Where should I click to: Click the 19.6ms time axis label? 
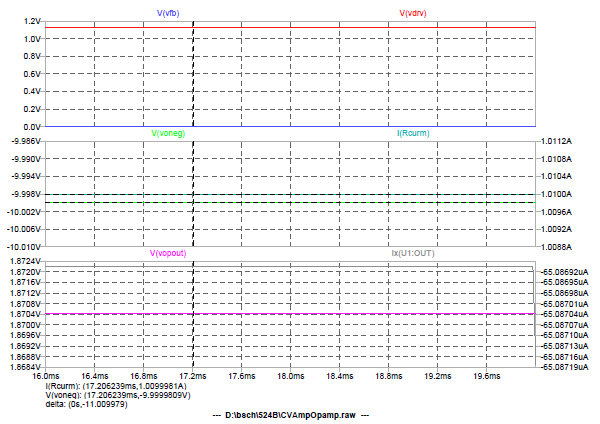pyautogui.click(x=486, y=376)
